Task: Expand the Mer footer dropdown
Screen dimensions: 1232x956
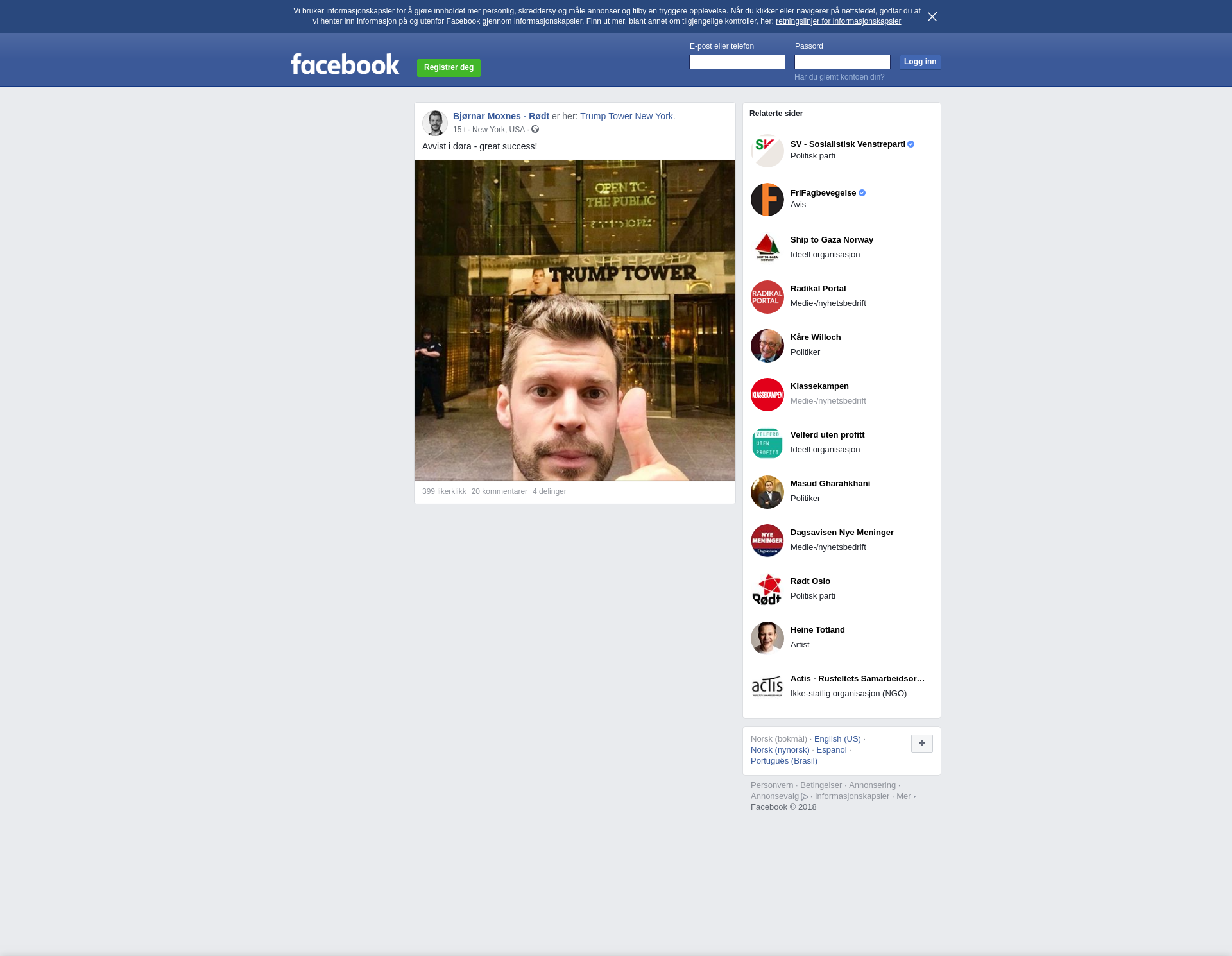Action: point(906,796)
